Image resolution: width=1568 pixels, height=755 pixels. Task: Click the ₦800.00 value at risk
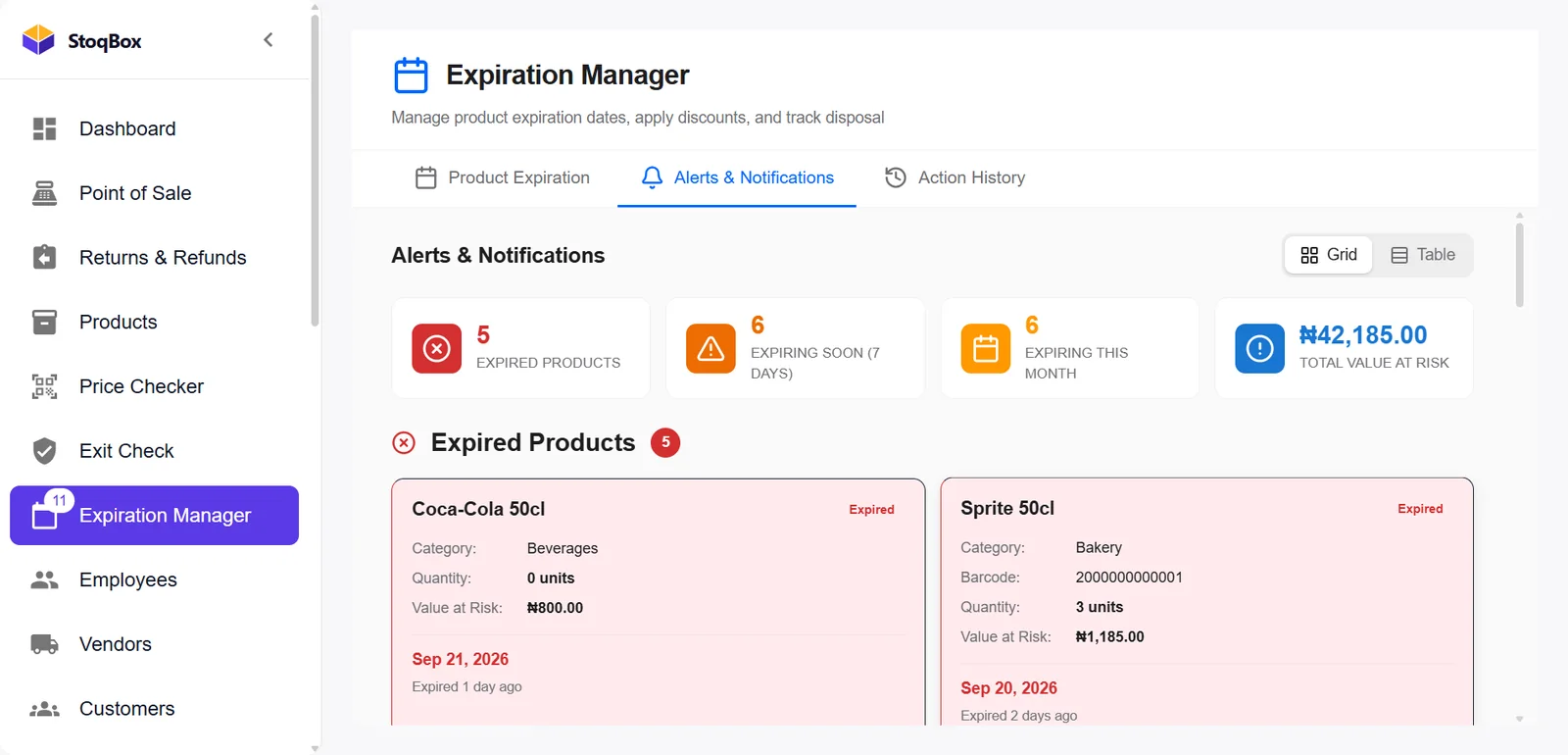pos(555,608)
